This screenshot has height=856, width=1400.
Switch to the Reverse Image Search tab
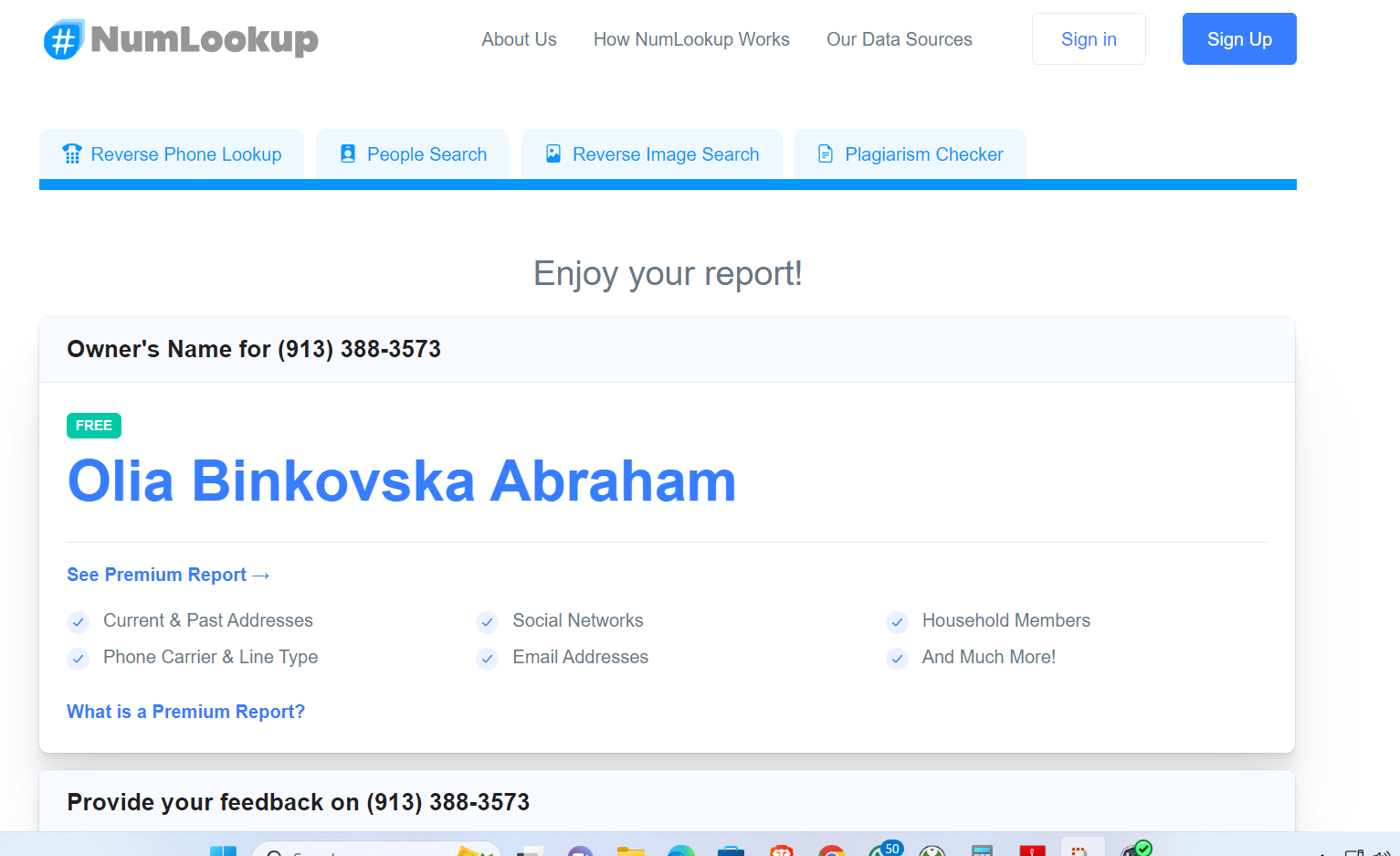click(x=652, y=154)
